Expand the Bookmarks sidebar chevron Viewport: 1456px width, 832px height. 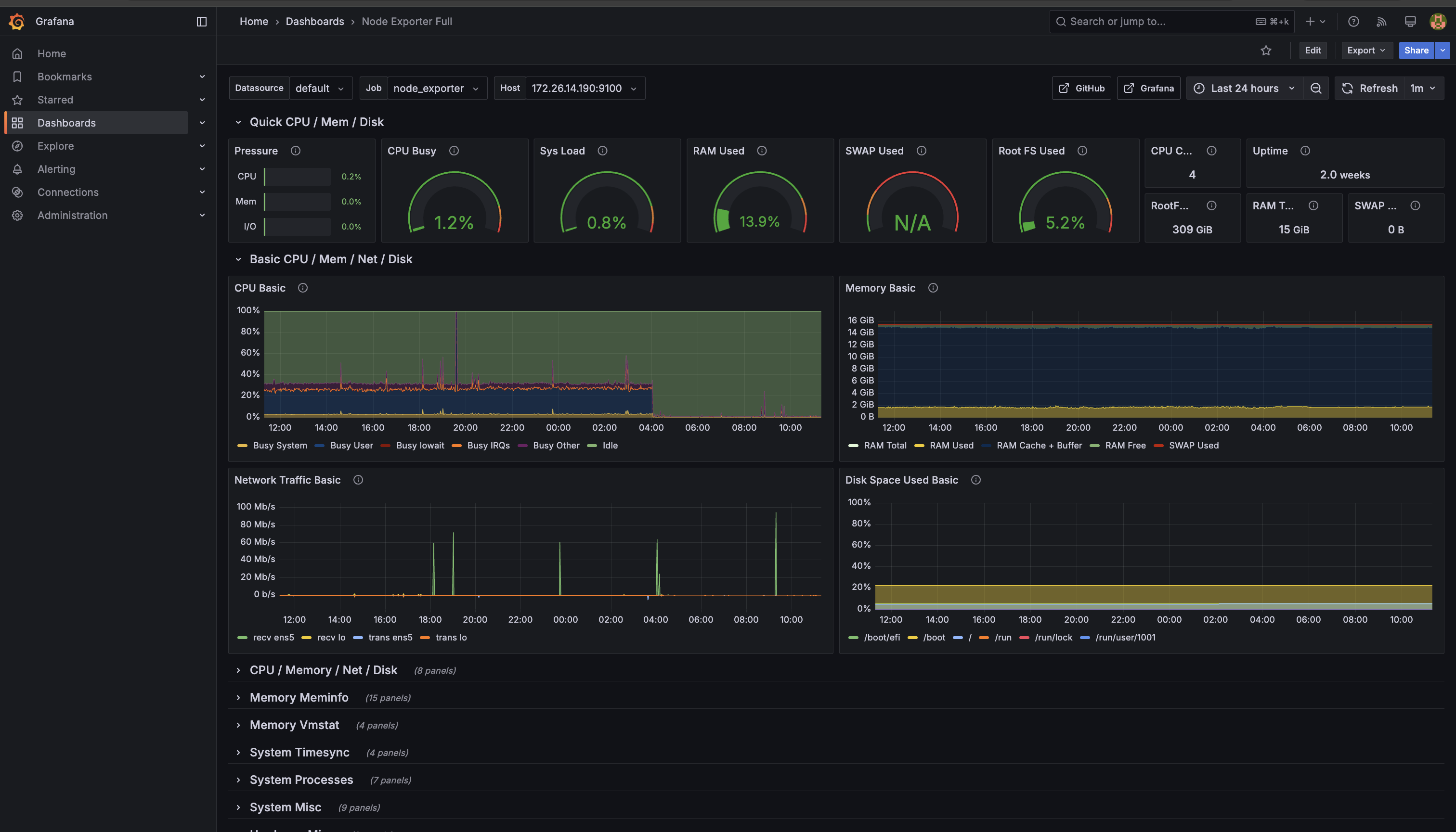(x=202, y=77)
